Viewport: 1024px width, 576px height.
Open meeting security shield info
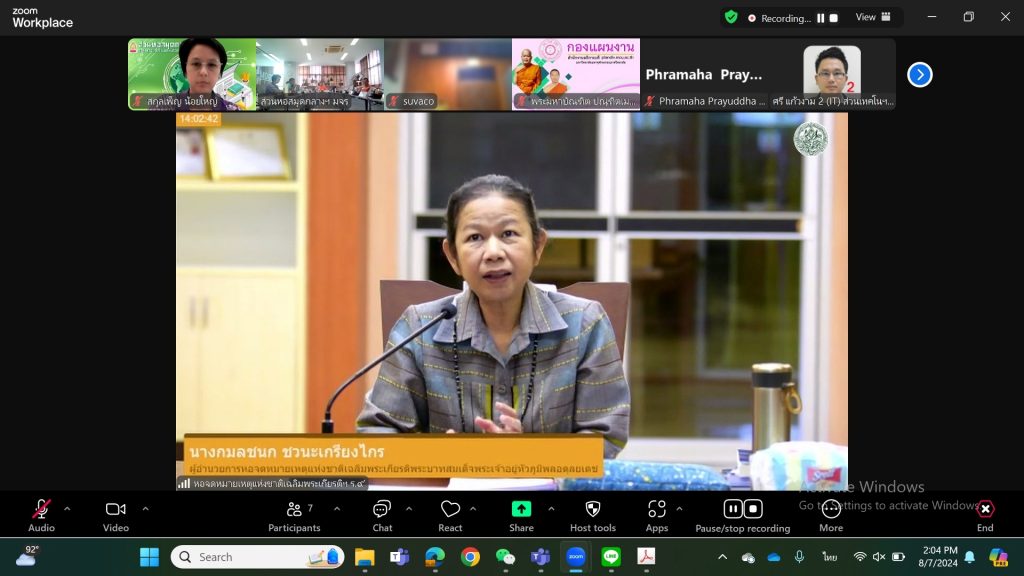[x=731, y=18]
